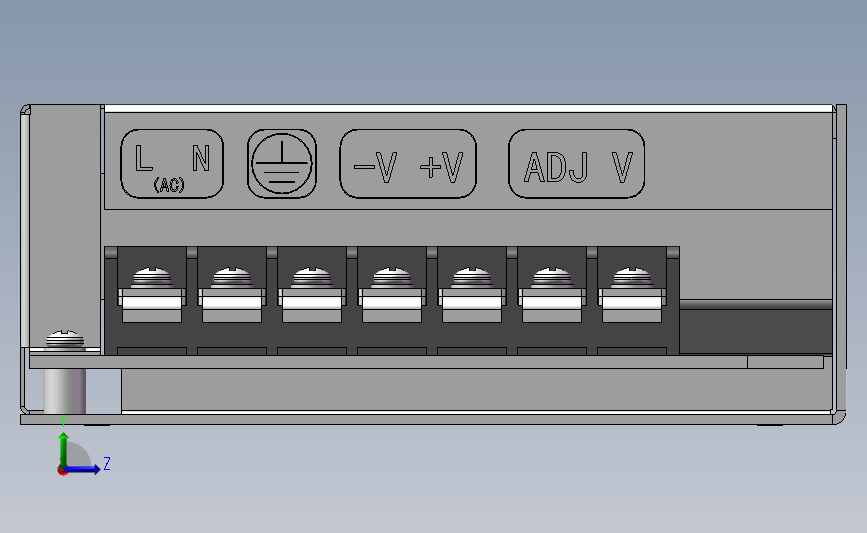The image size is (867, 533).
Task: Select the fifth terminal screw from left
Action: (472, 278)
